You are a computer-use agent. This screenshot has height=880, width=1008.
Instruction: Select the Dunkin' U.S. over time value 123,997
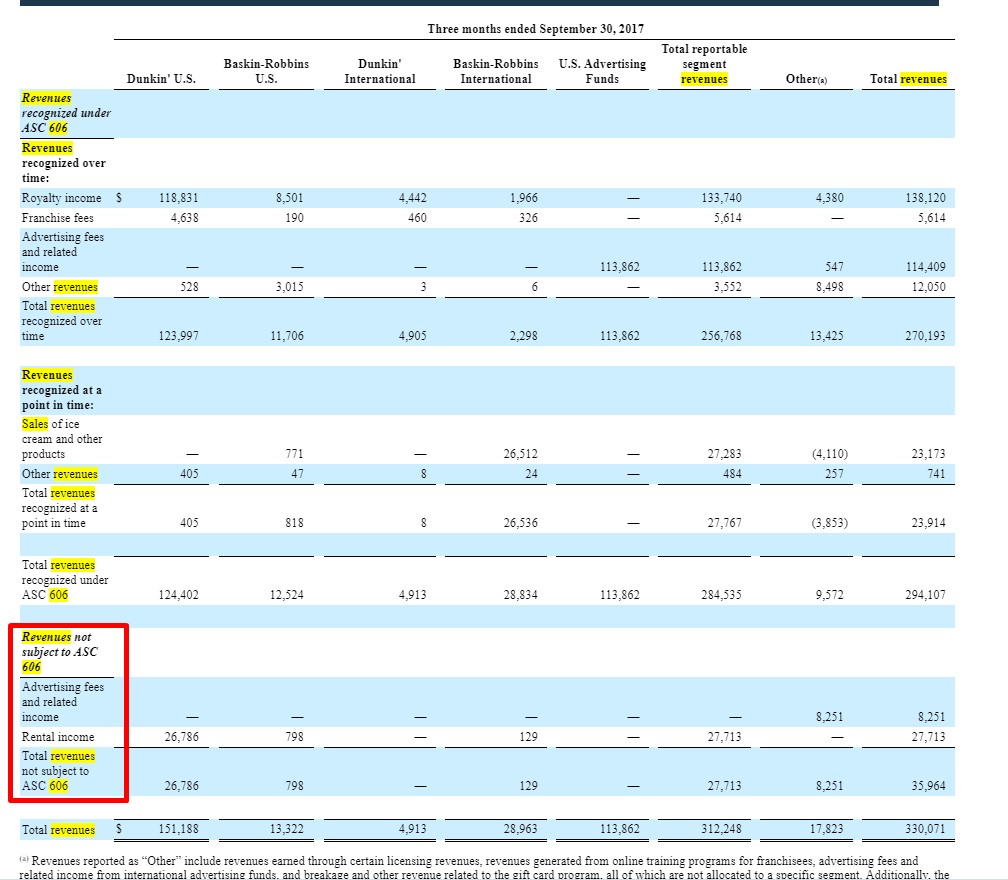coord(179,336)
